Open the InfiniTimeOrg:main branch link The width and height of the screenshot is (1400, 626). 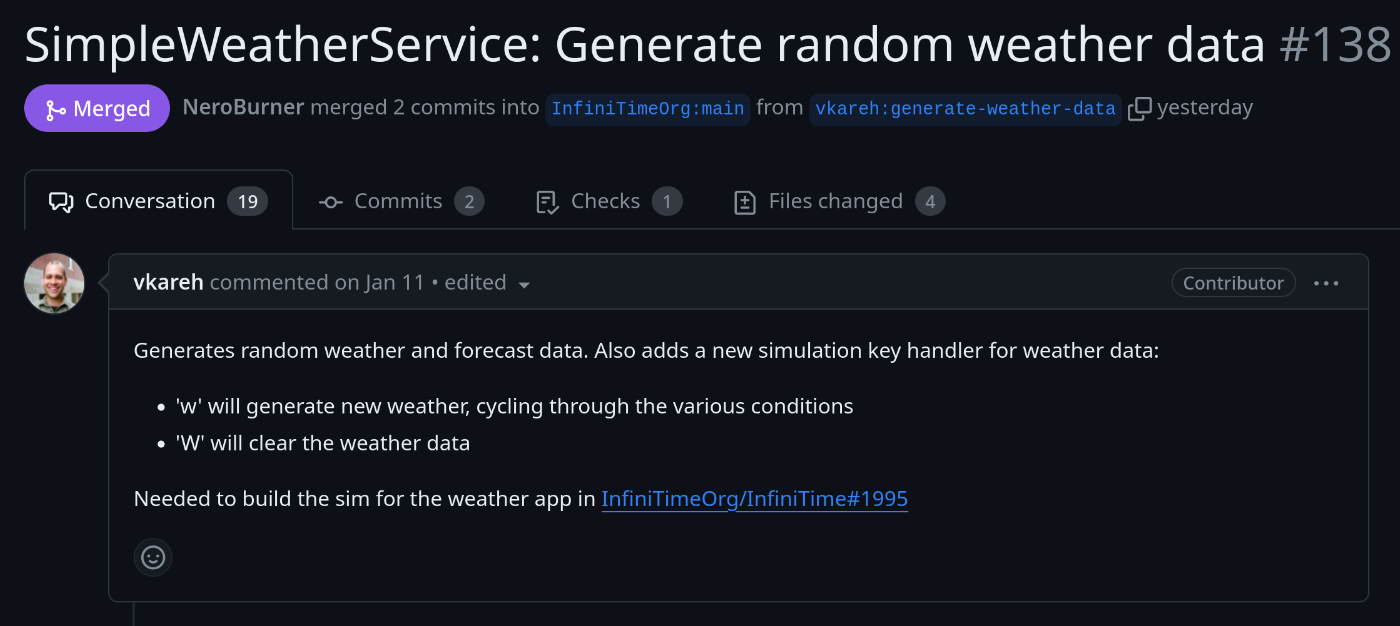pyautogui.click(x=647, y=107)
